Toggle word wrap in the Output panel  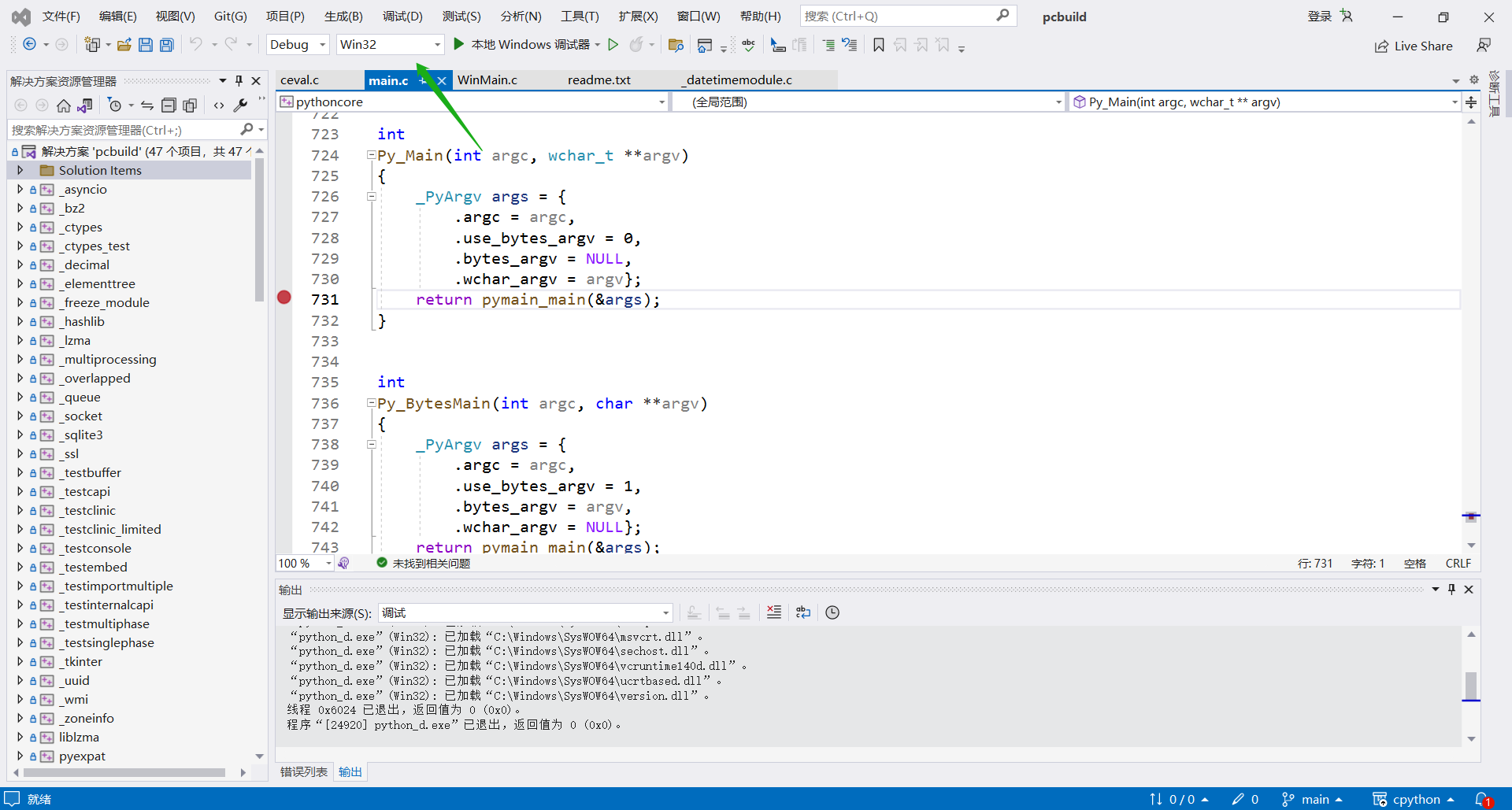click(803, 612)
